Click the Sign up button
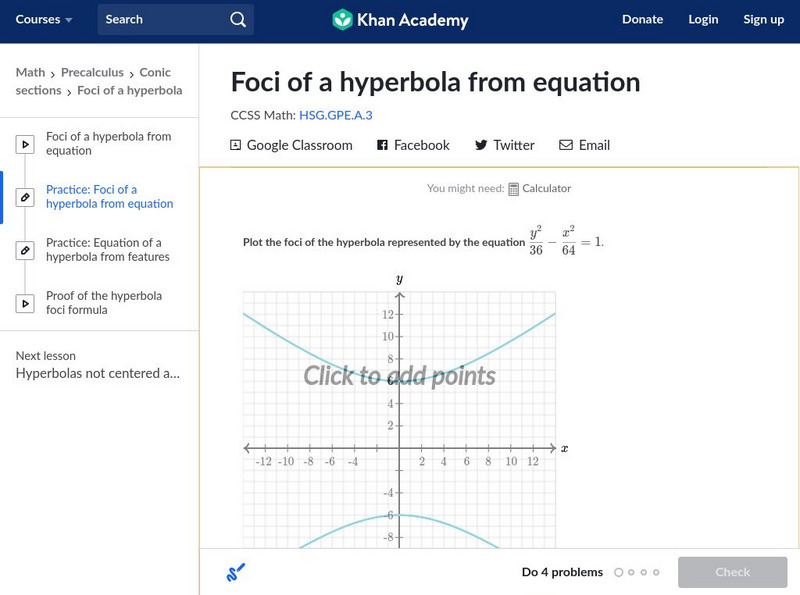The height and width of the screenshot is (595, 800). [x=763, y=19]
